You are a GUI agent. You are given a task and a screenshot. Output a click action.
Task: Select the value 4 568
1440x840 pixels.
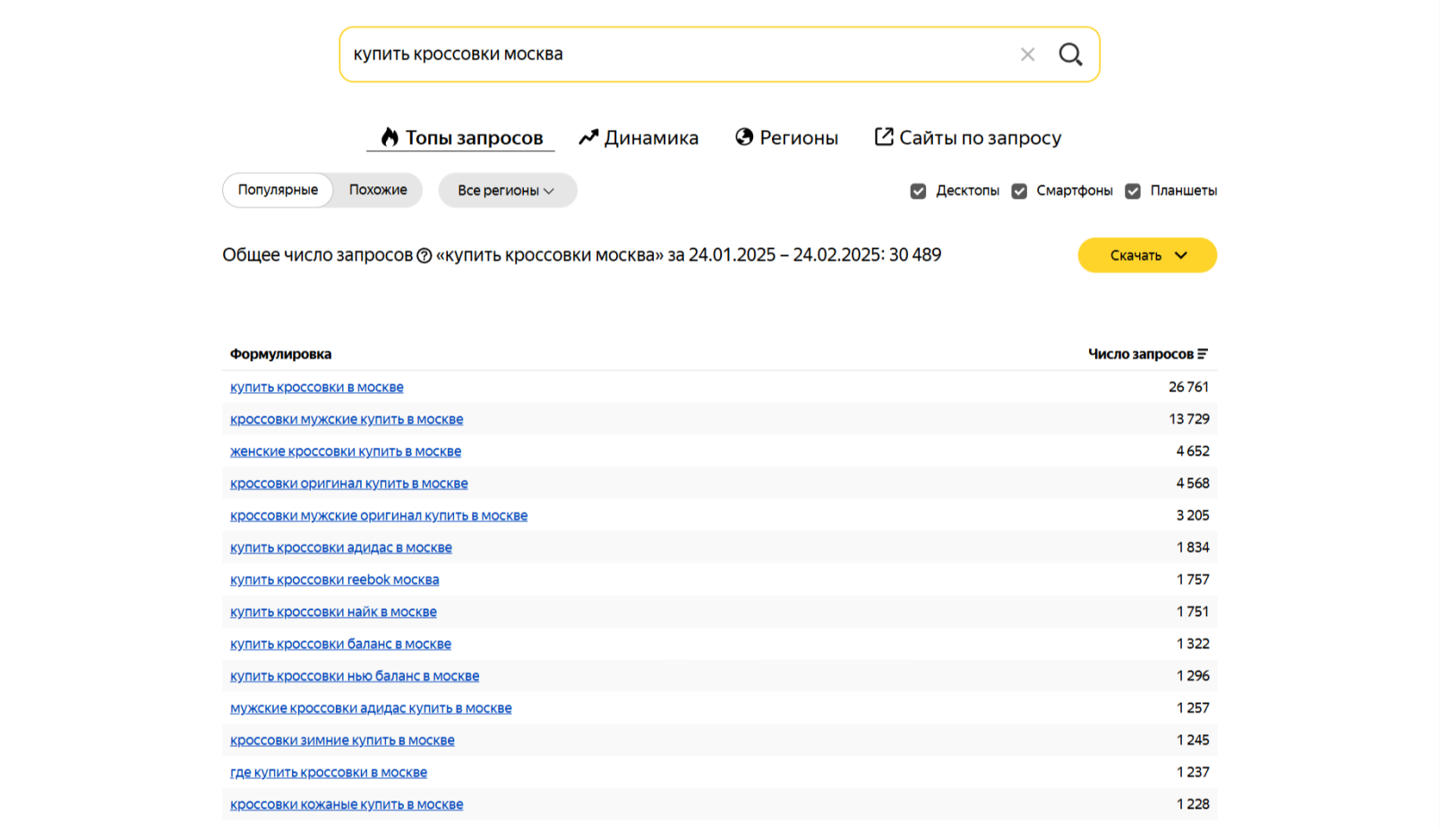click(1193, 484)
